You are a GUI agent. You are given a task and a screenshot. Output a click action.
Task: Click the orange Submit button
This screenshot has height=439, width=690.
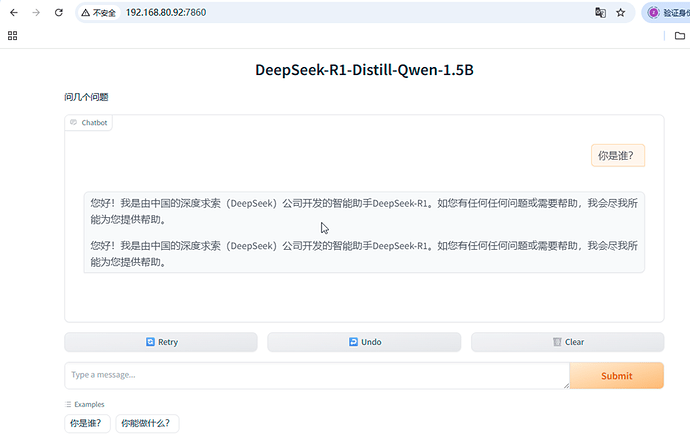click(616, 376)
